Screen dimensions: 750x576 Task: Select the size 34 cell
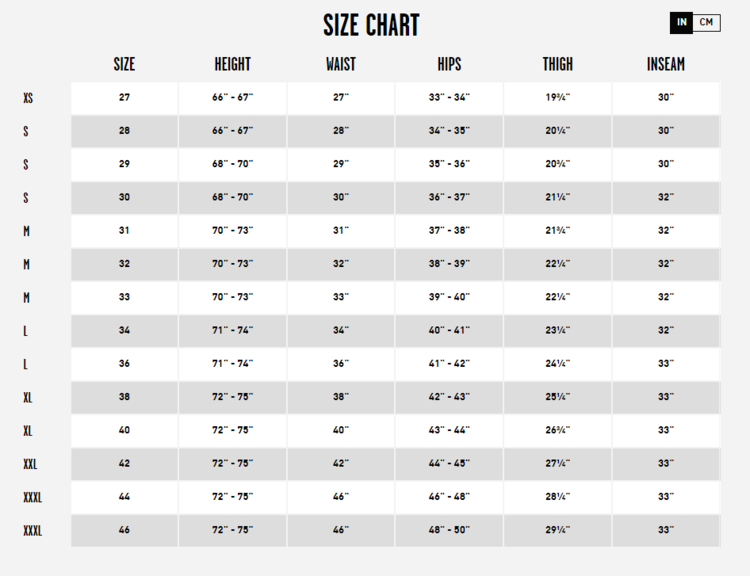pyautogui.click(x=124, y=331)
